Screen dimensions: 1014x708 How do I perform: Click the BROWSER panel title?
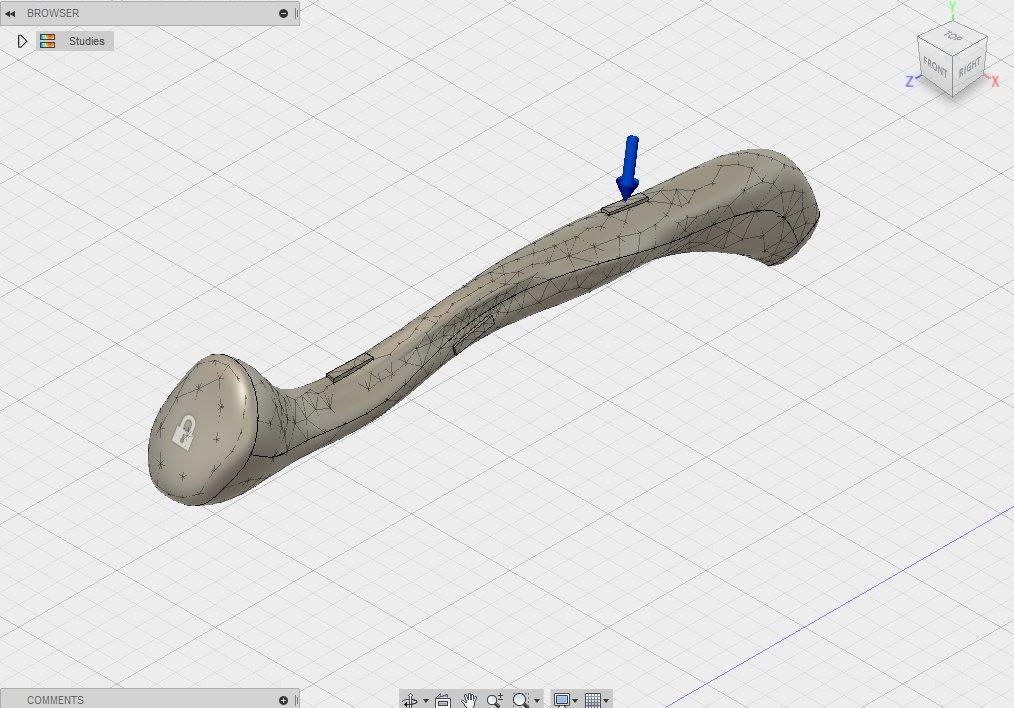click(x=53, y=13)
